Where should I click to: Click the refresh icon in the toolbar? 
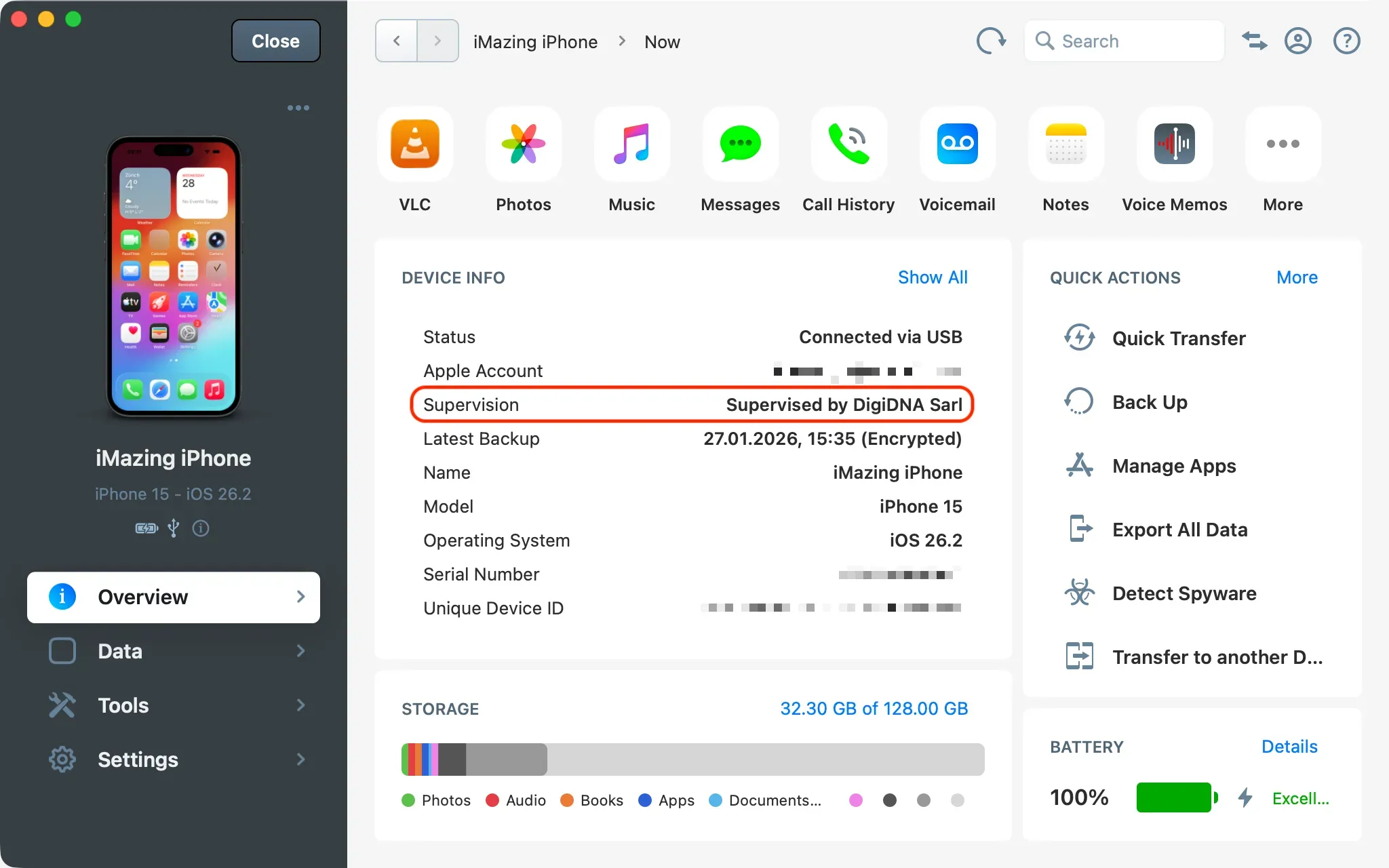(x=991, y=41)
